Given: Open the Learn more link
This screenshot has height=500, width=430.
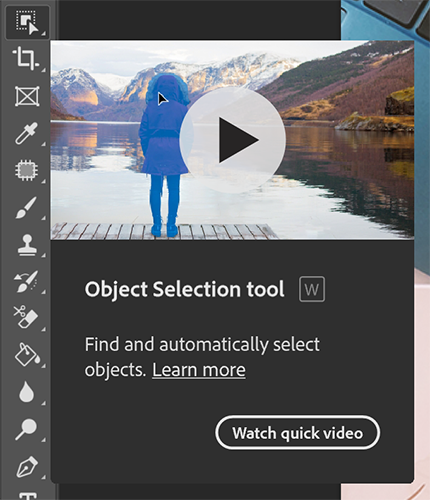Looking at the screenshot, I should click(x=199, y=370).
